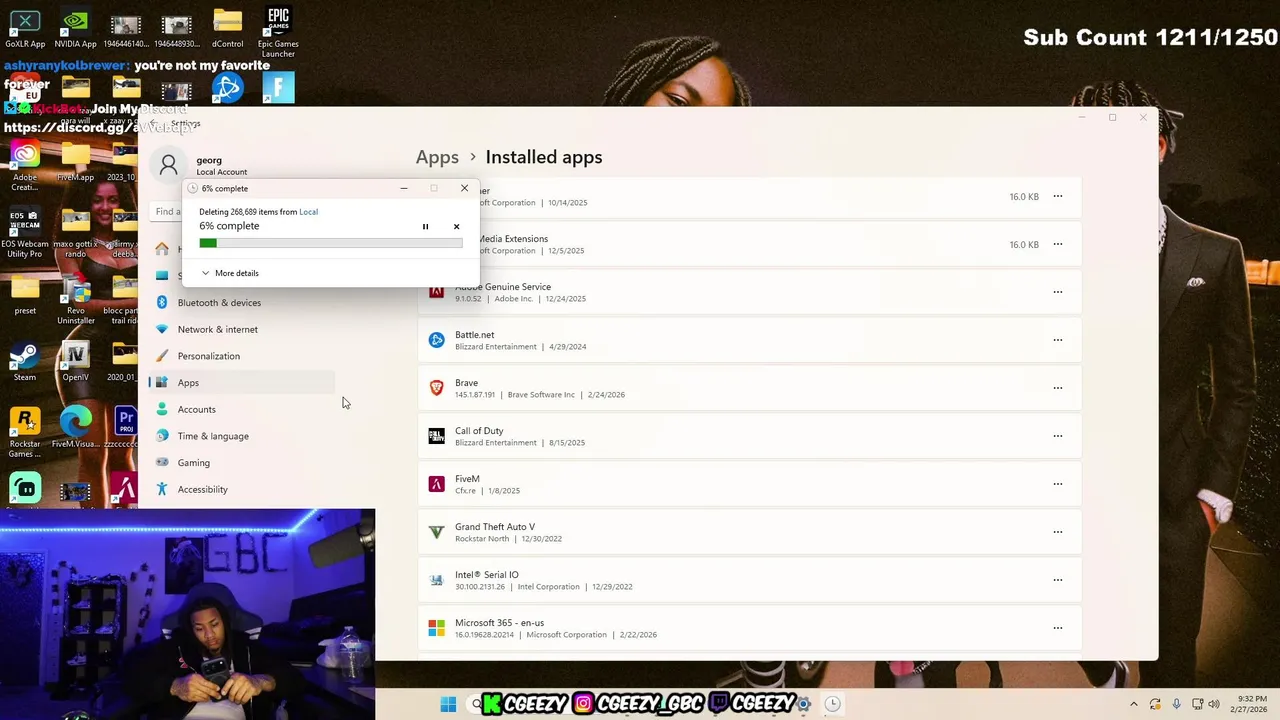
Task: Click the Battle.net icon in the app list
Action: 436,340
